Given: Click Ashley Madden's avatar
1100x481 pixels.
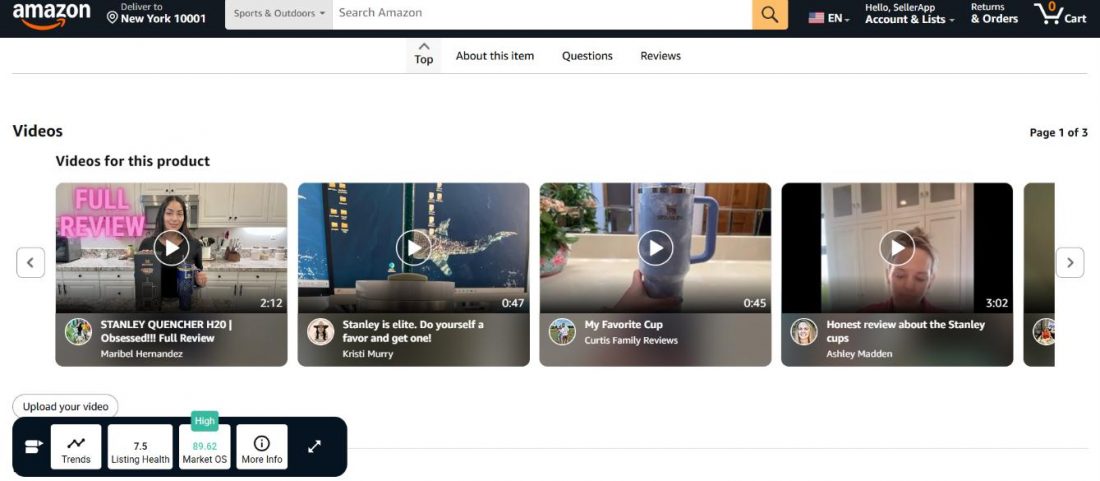Looking at the screenshot, I should tap(805, 332).
